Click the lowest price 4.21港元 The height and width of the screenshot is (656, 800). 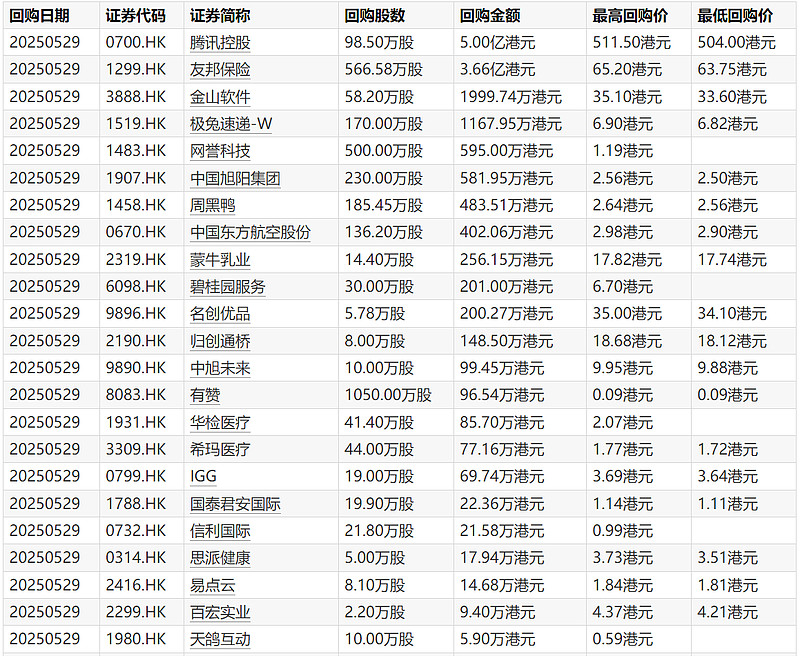(x=728, y=612)
